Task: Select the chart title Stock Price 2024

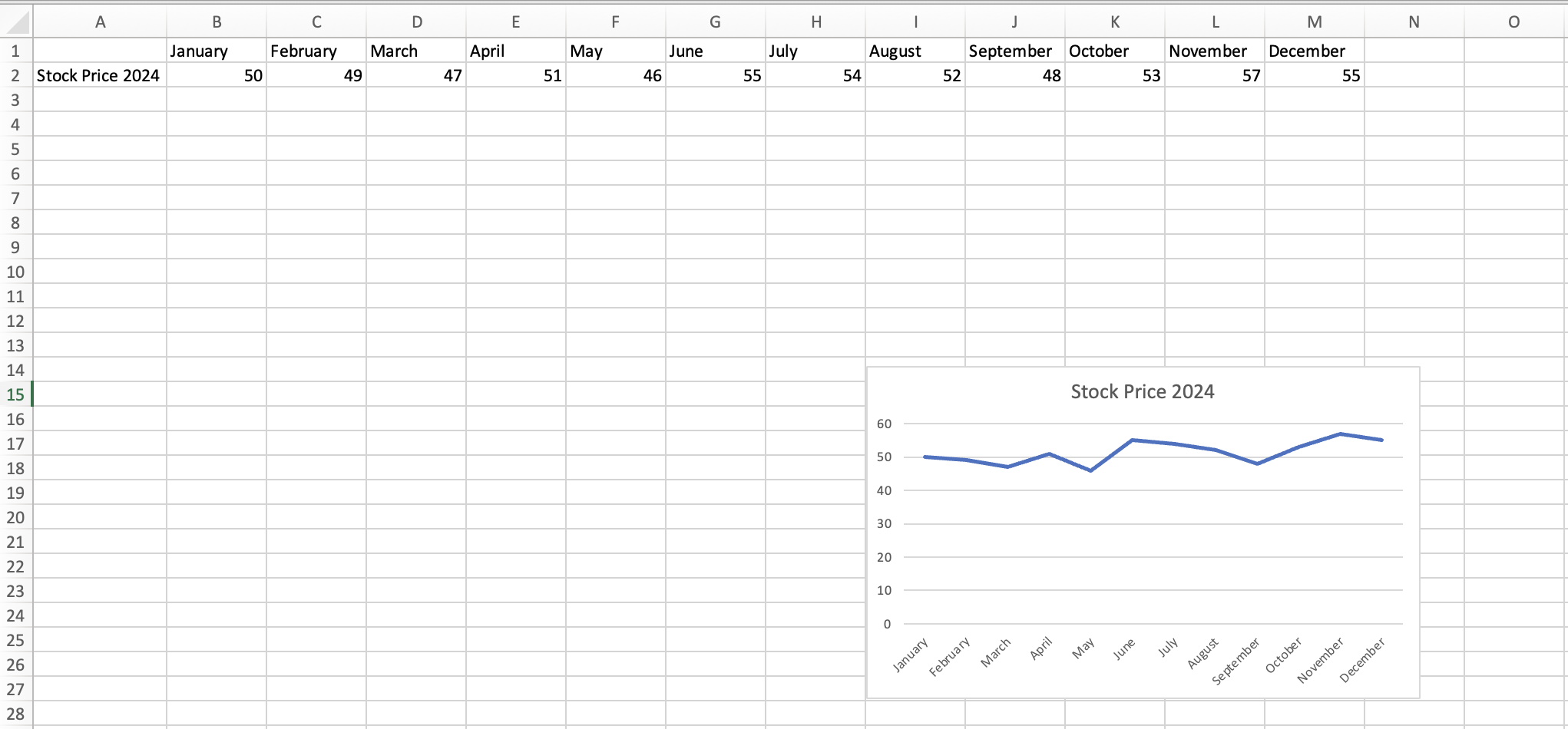Action: coord(1143,391)
